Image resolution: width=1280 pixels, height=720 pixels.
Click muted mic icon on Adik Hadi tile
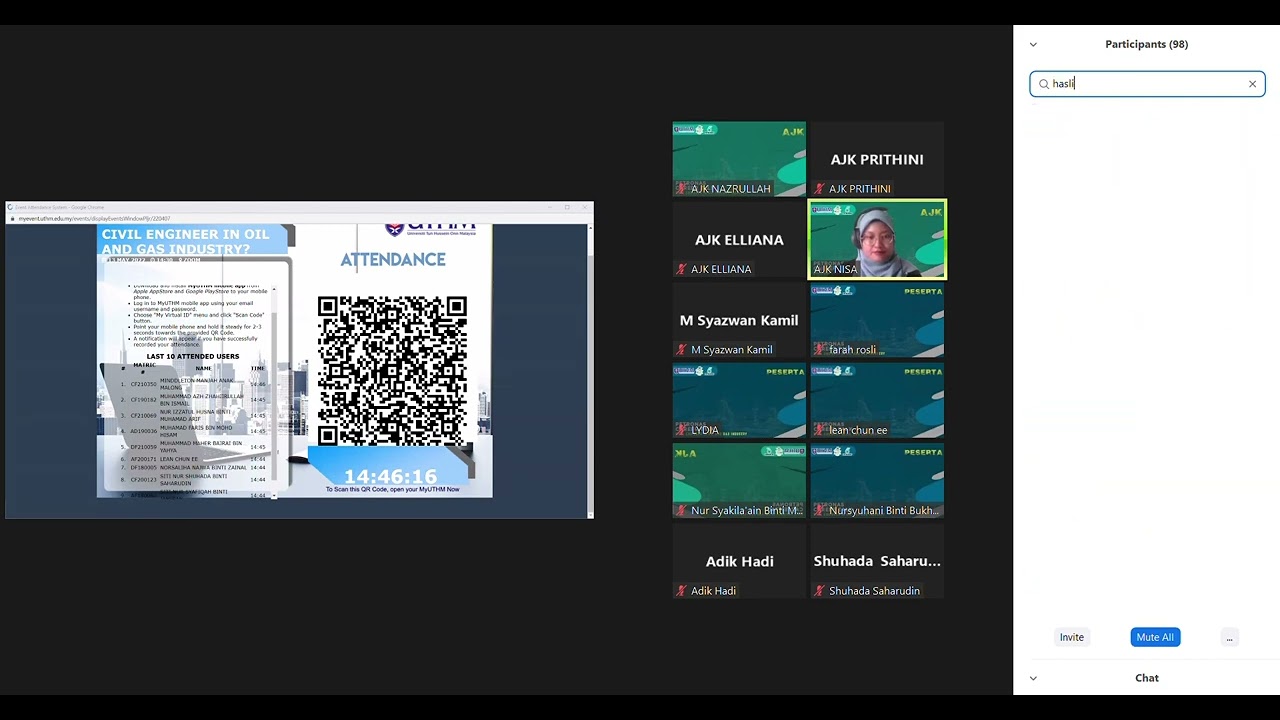(682, 591)
